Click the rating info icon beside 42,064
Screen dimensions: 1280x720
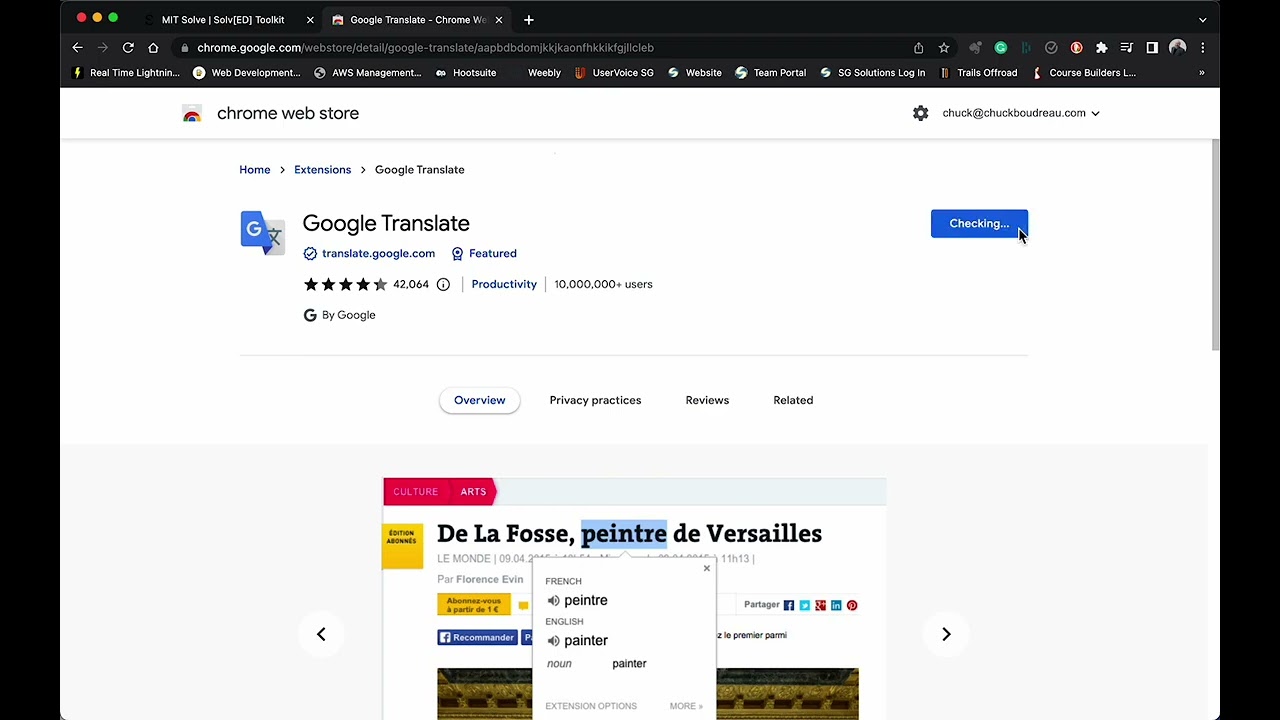coord(443,284)
